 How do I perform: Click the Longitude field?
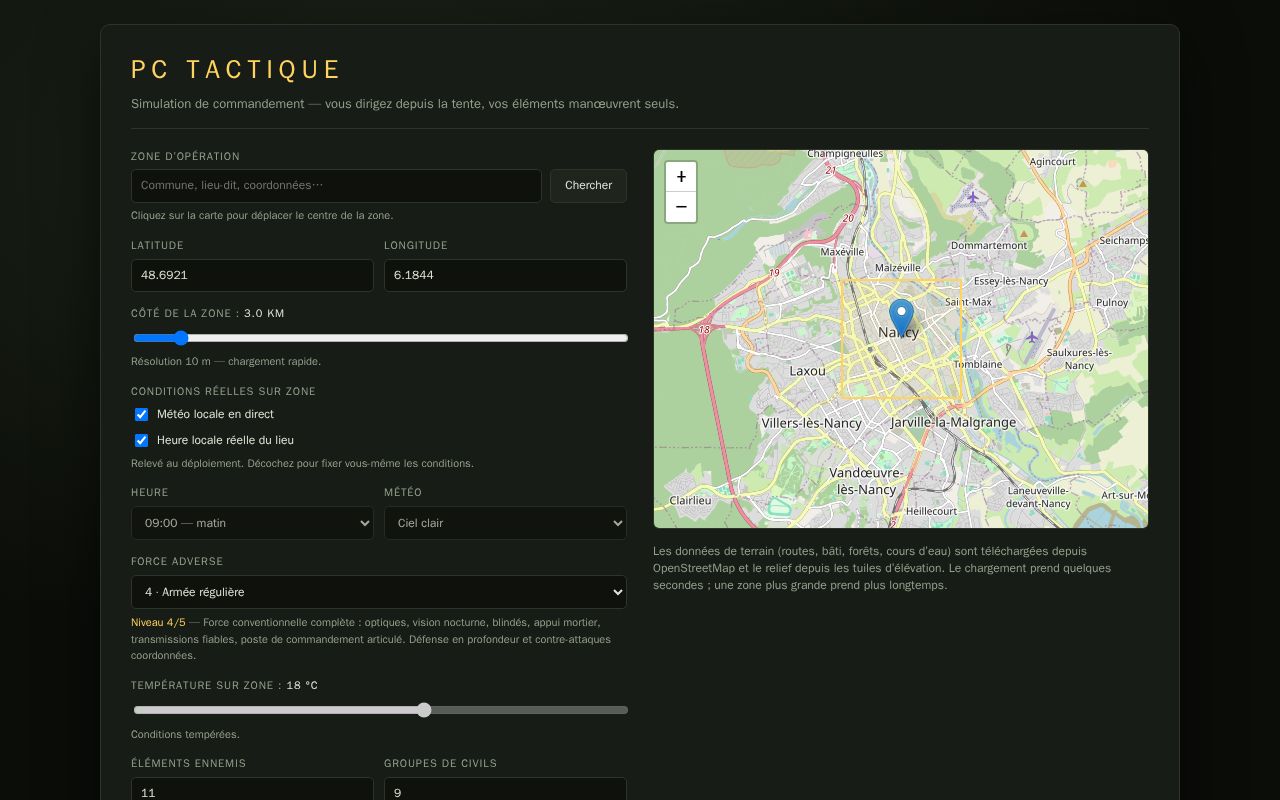(505, 276)
